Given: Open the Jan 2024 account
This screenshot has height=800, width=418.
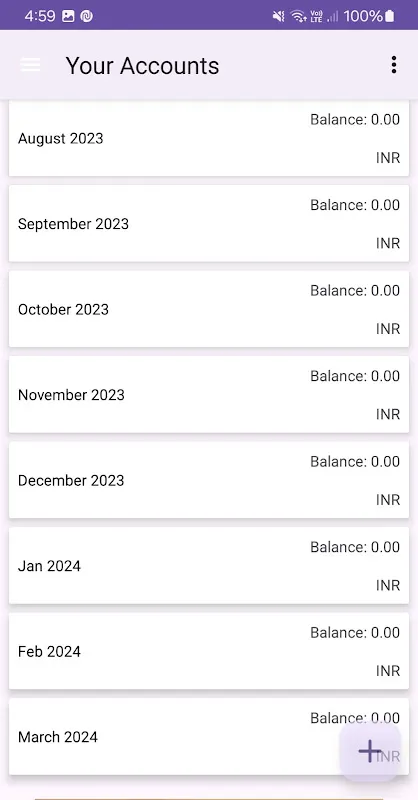Looking at the screenshot, I should (209, 565).
